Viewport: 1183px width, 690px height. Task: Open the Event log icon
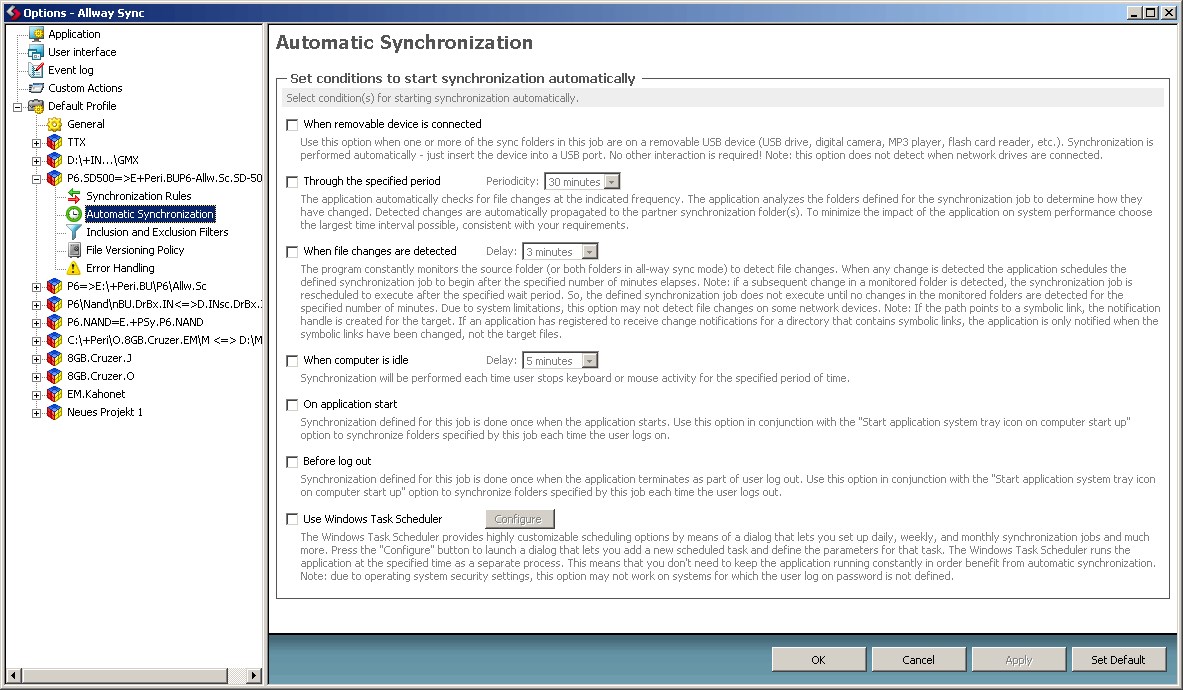click(36, 70)
